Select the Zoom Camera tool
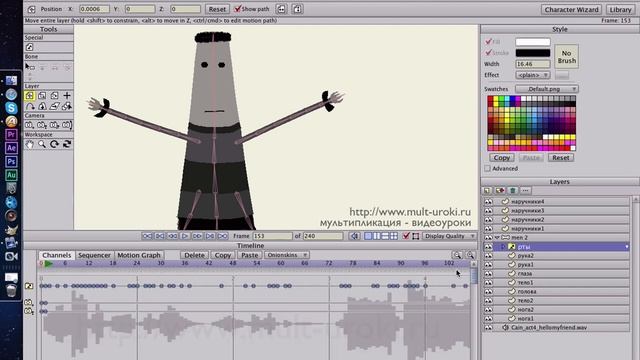The image size is (640, 360). click(x=42, y=125)
